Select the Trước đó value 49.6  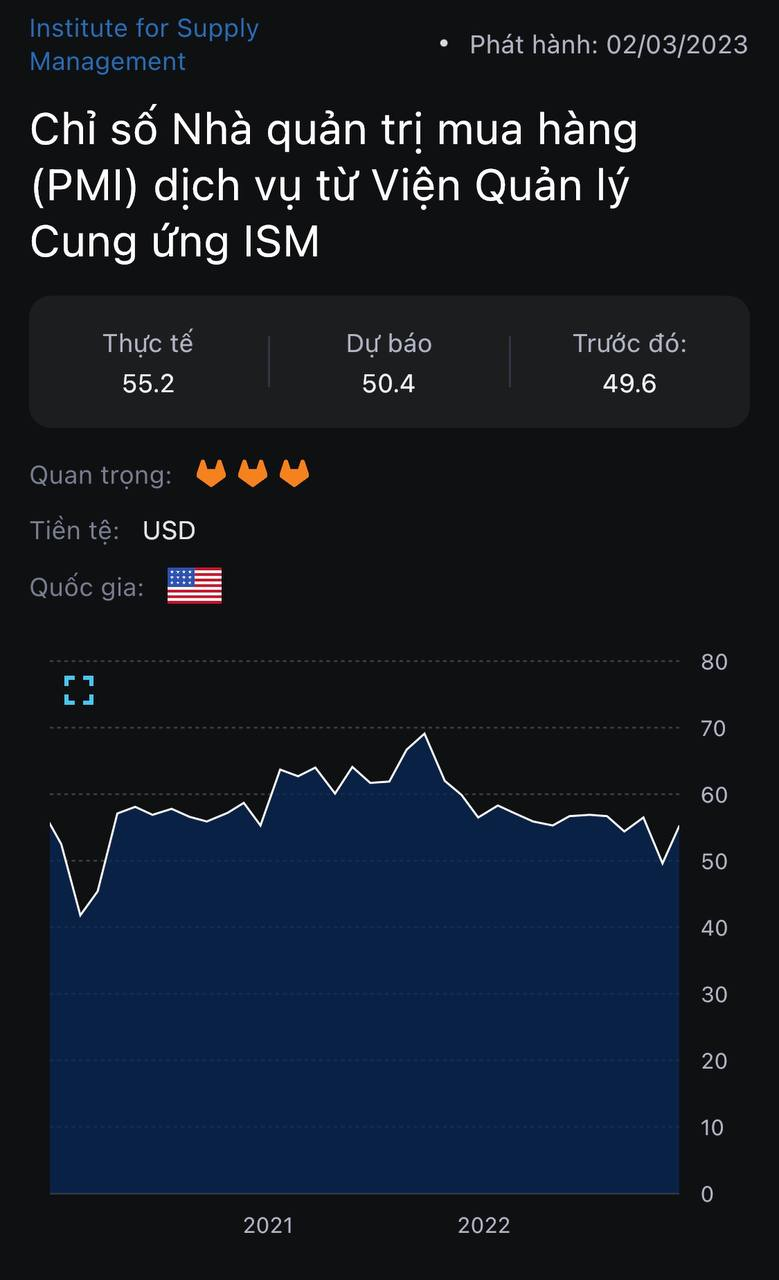tap(629, 384)
